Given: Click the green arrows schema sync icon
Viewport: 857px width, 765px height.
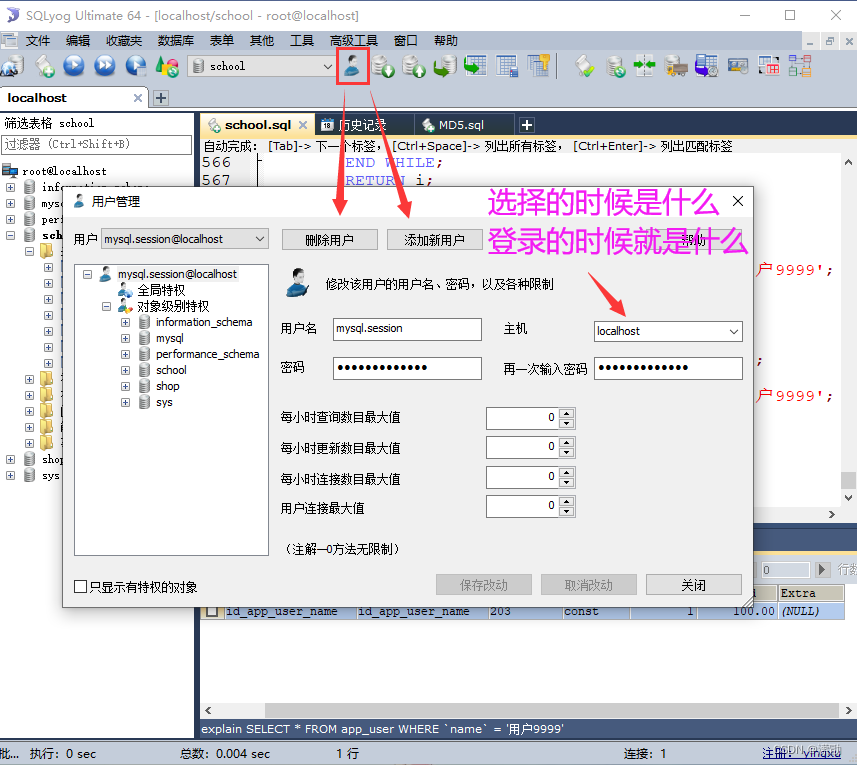Looking at the screenshot, I should tap(645, 66).
